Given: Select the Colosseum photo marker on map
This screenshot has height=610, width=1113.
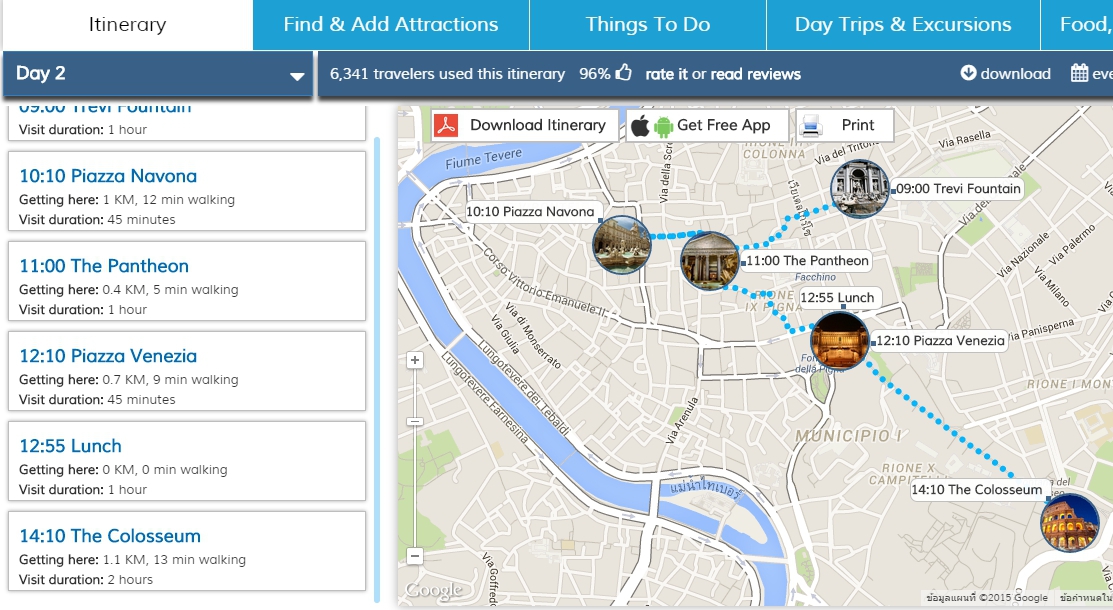Looking at the screenshot, I should [x=1069, y=523].
